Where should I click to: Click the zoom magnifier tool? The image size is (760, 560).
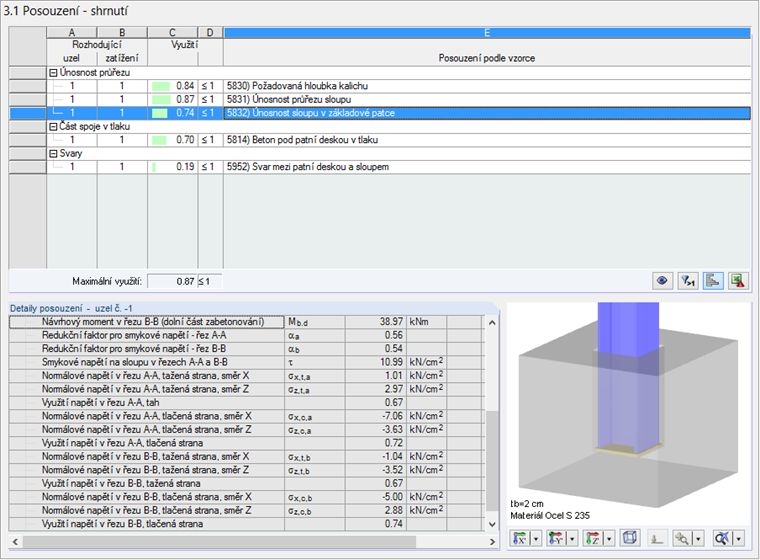[x=682, y=538]
